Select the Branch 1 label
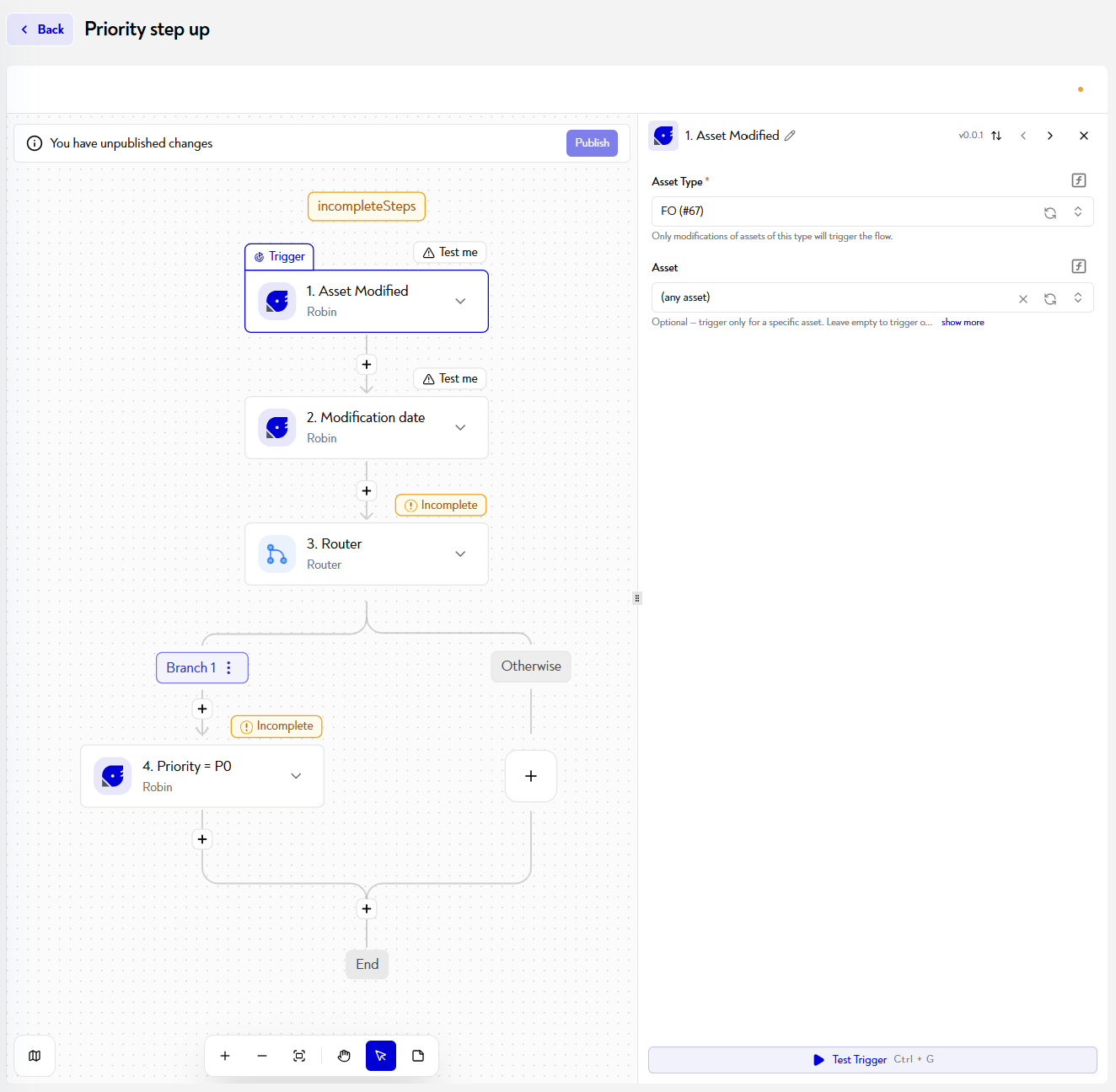The height and width of the screenshot is (1092, 1116). point(190,667)
